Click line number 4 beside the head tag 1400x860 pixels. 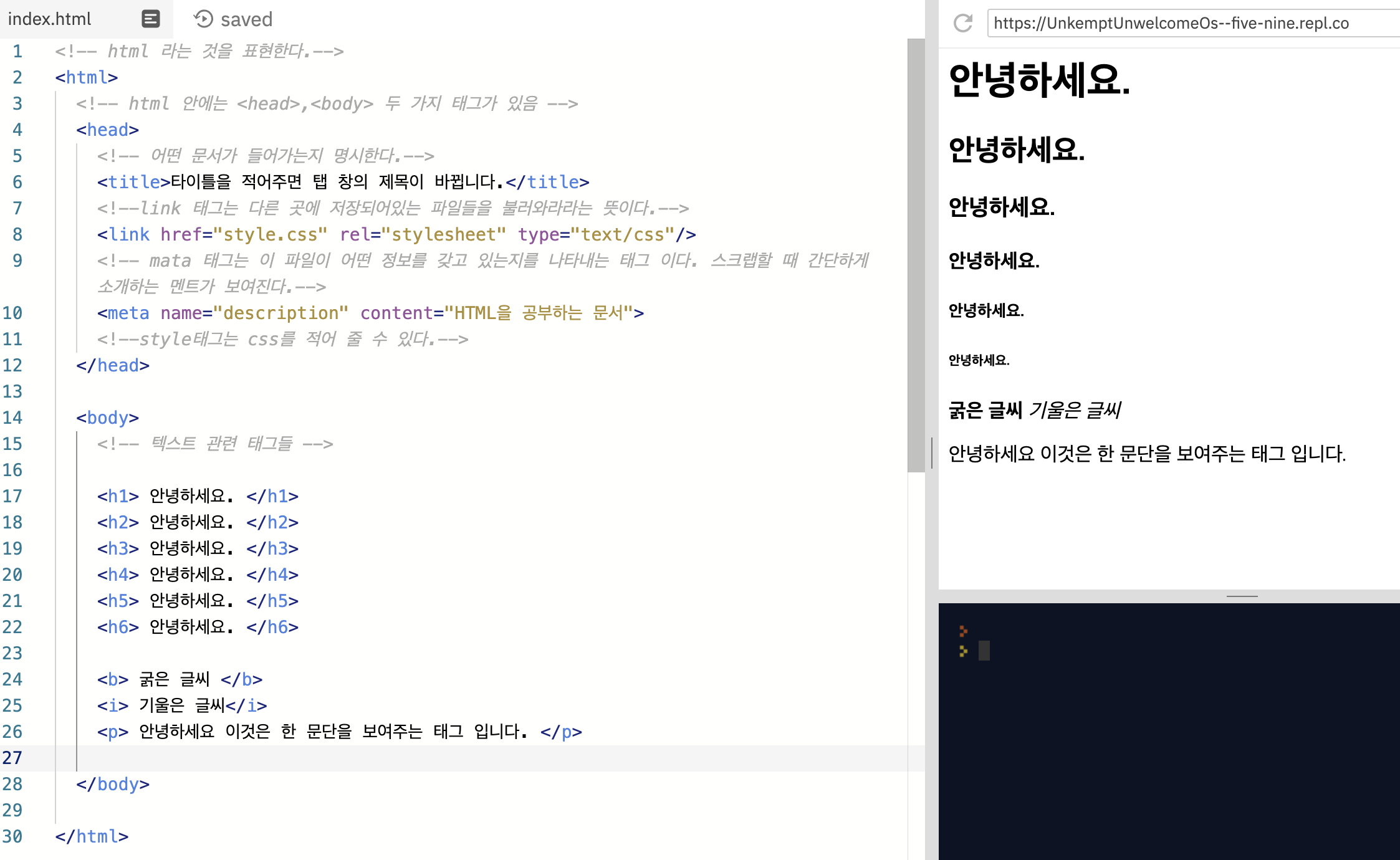[17, 130]
